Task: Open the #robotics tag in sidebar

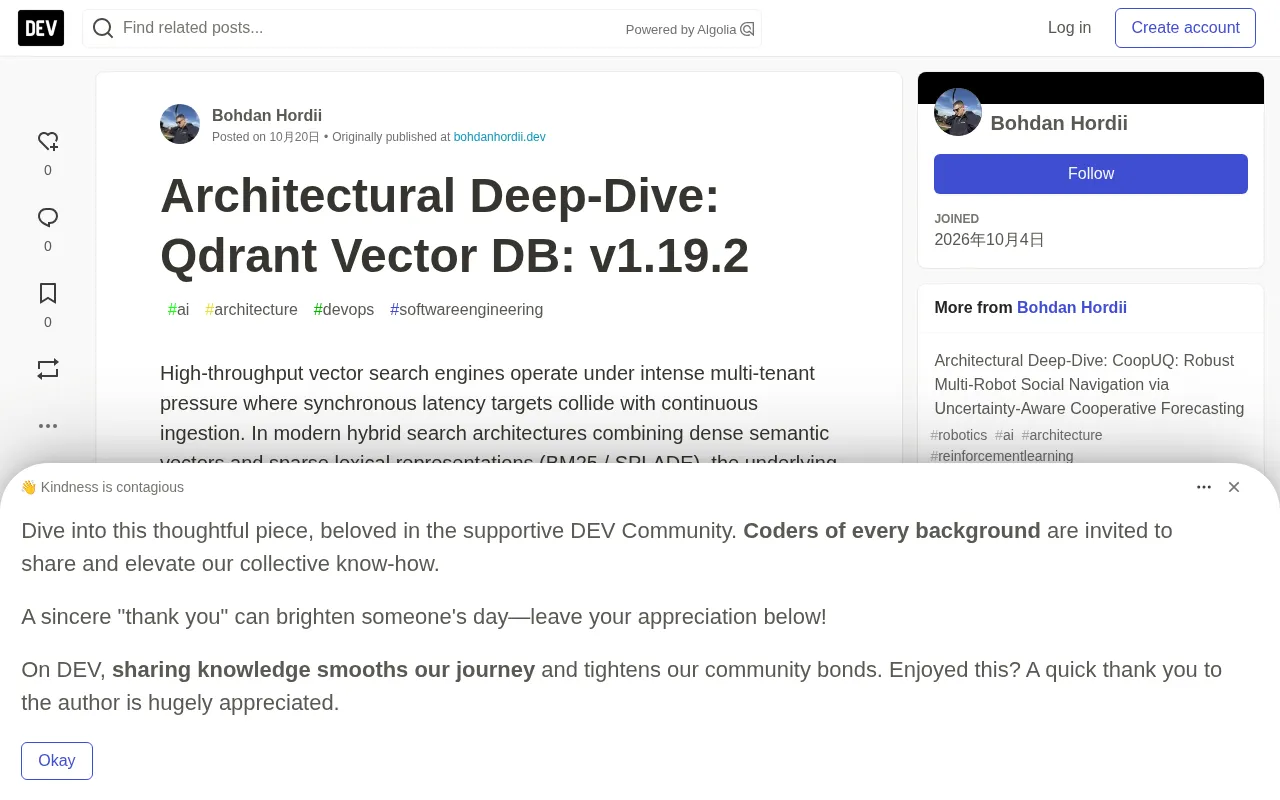Action: (x=959, y=435)
